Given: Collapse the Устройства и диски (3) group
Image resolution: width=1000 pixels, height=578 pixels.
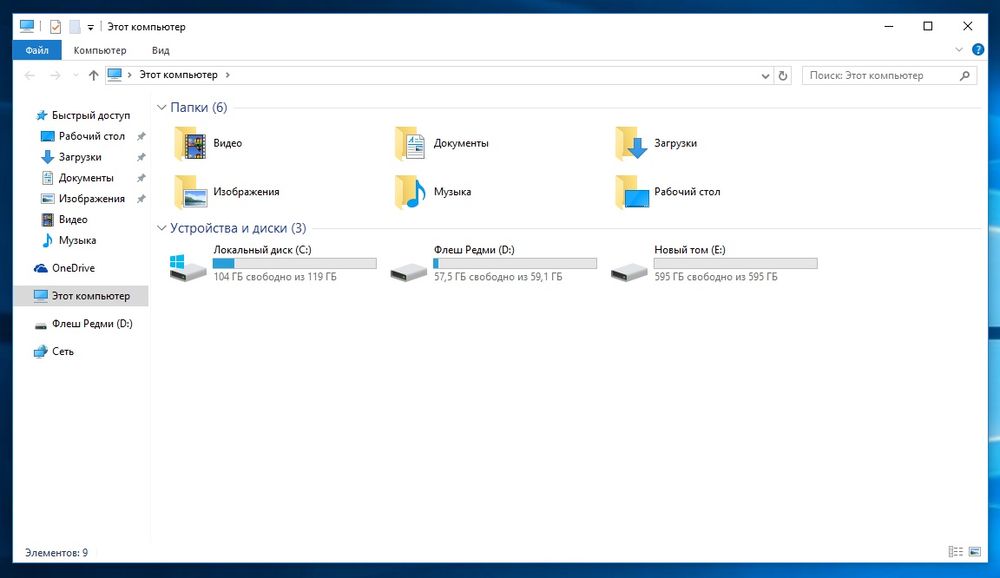Looking at the screenshot, I should [161, 228].
